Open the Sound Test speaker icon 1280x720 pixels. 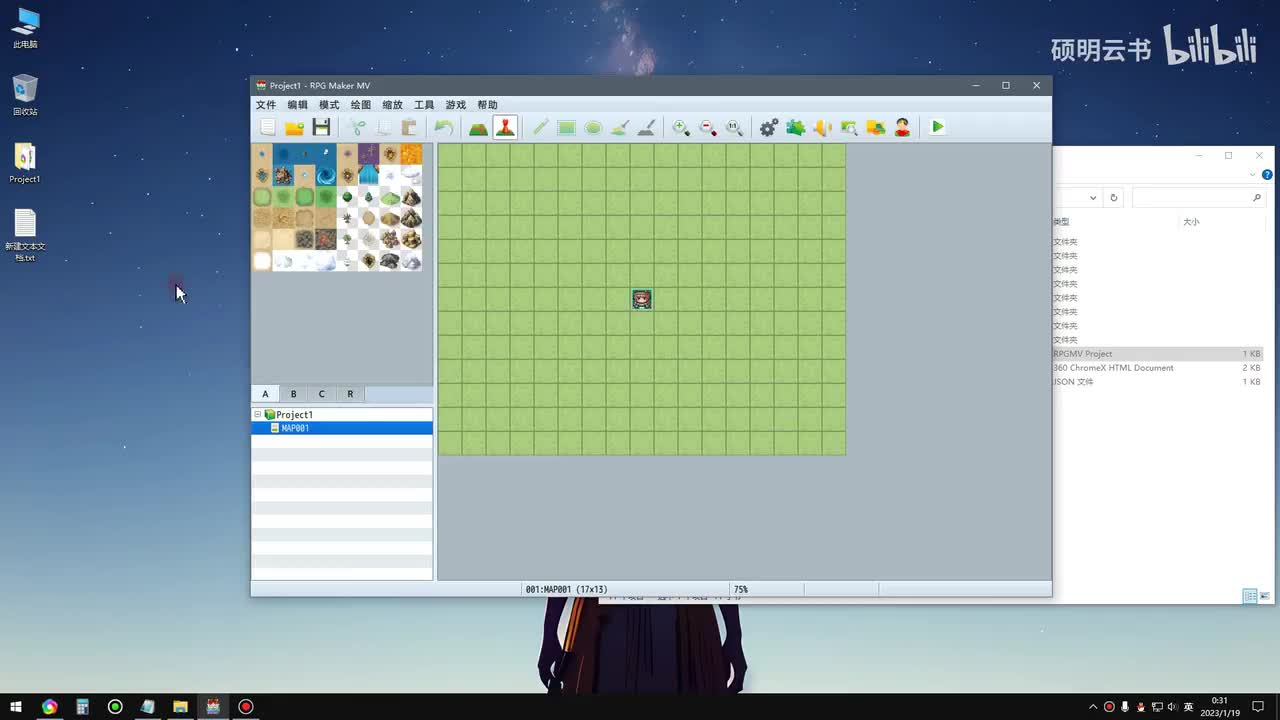tap(822, 127)
